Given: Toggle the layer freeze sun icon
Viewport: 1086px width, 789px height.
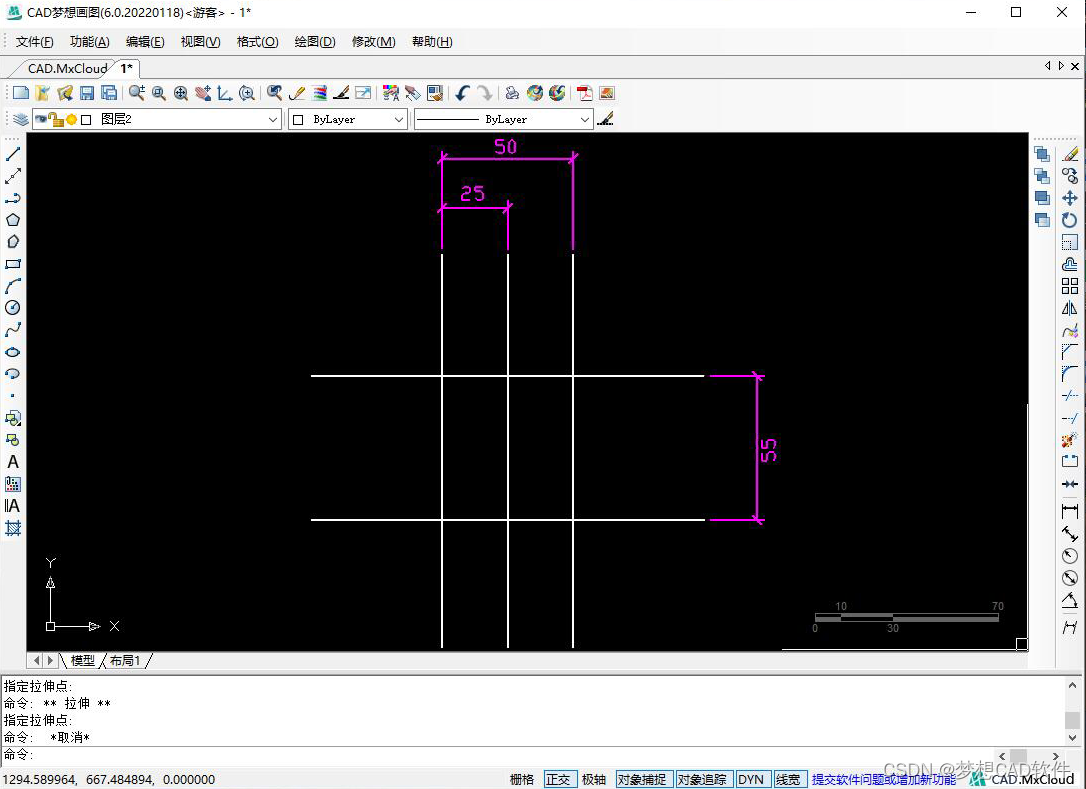Looking at the screenshot, I should pyautogui.click(x=71, y=119).
